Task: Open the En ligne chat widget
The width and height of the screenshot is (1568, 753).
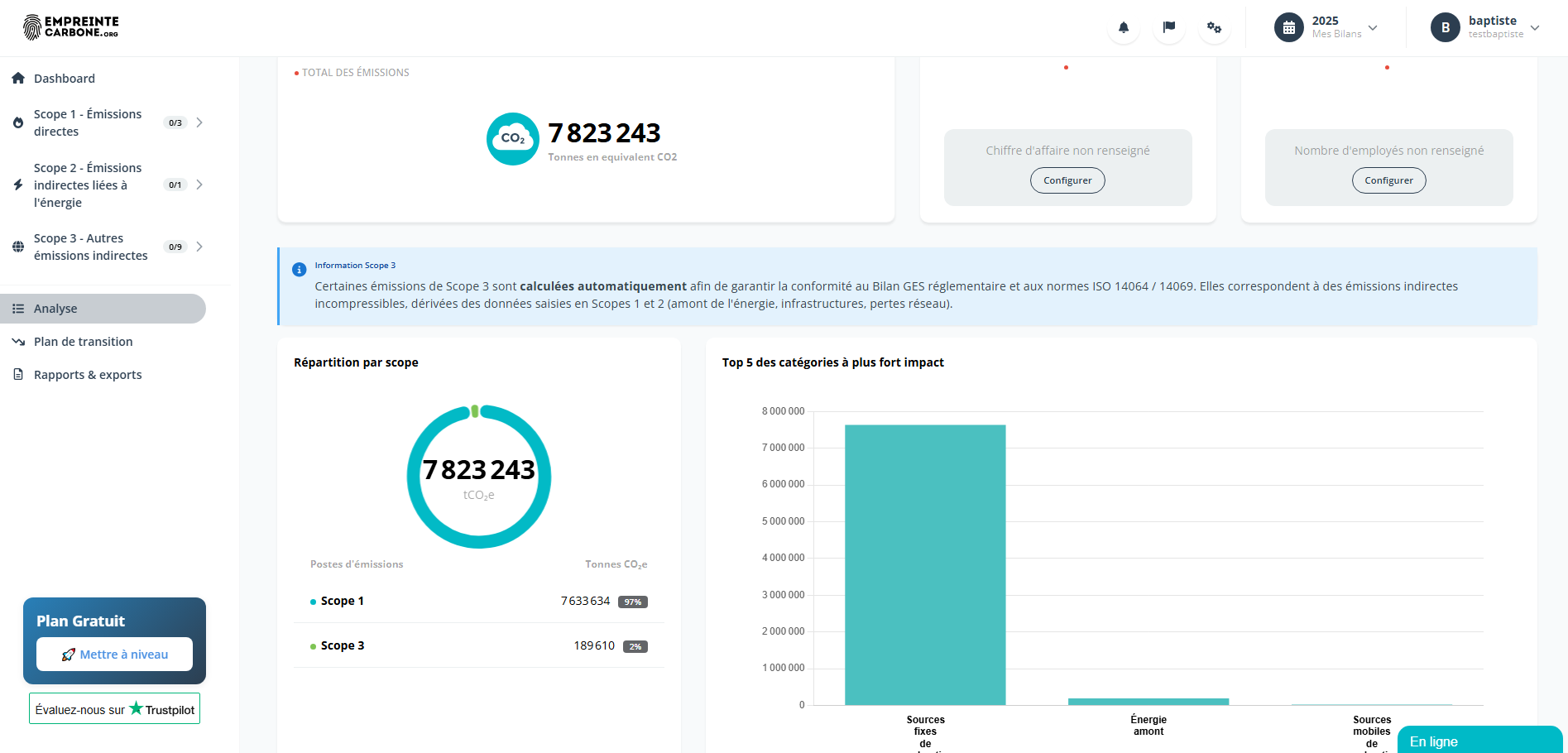Action: pos(1479,741)
